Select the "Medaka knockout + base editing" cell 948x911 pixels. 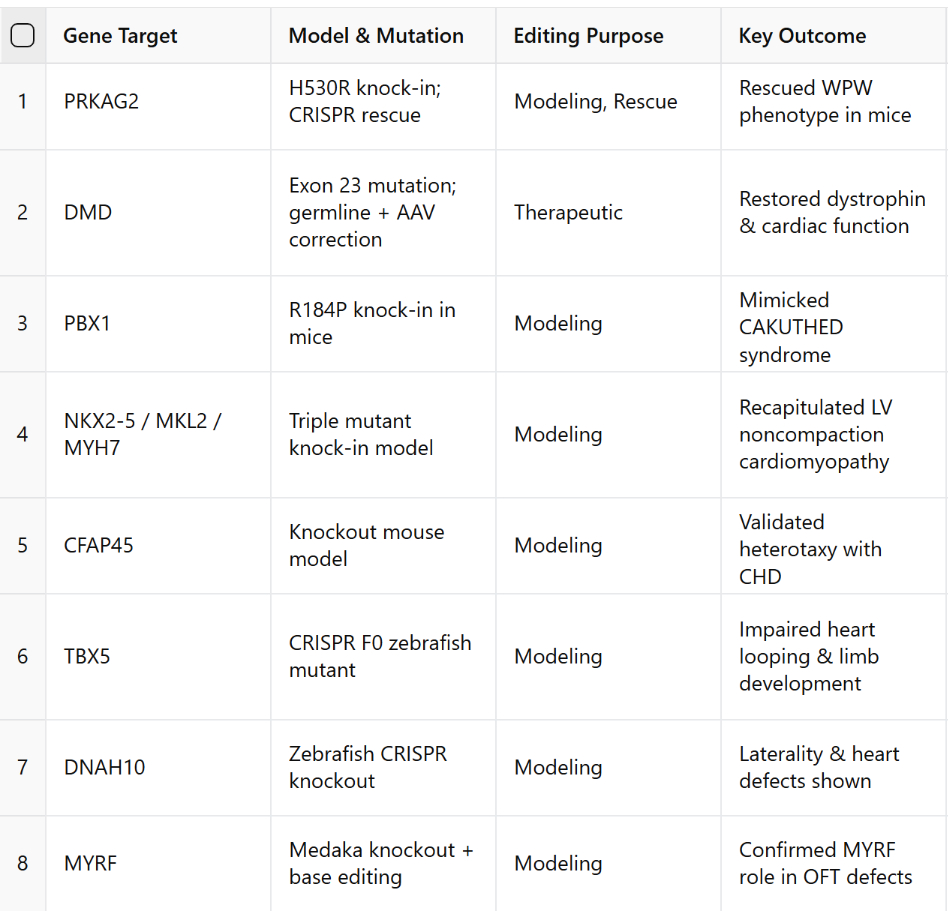[381, 863]
